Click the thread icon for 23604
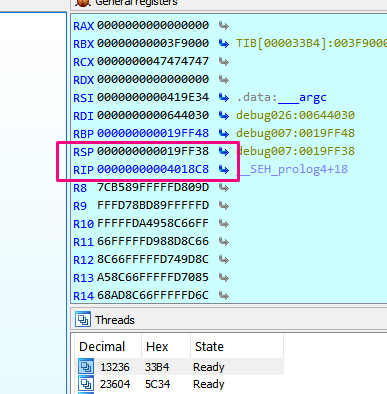387x394 pixels. (x=86, y=384)
